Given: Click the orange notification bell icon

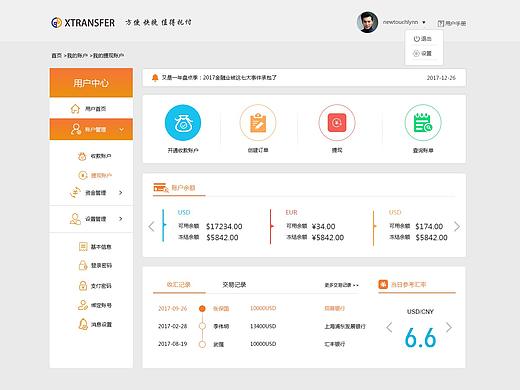Looking at the screenshot, I should pos(155,78).
